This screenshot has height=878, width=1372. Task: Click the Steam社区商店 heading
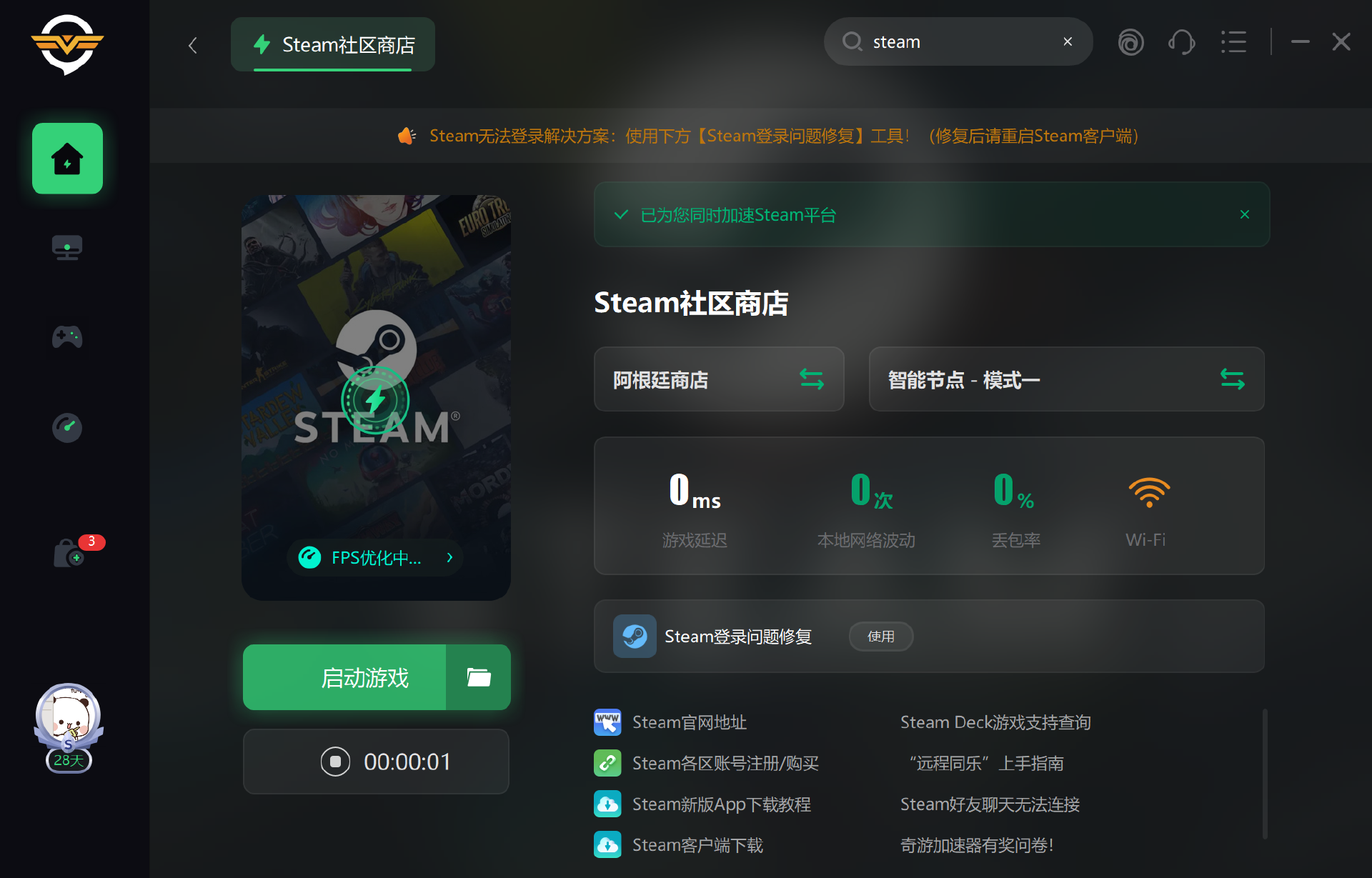[x=691, y=303]
